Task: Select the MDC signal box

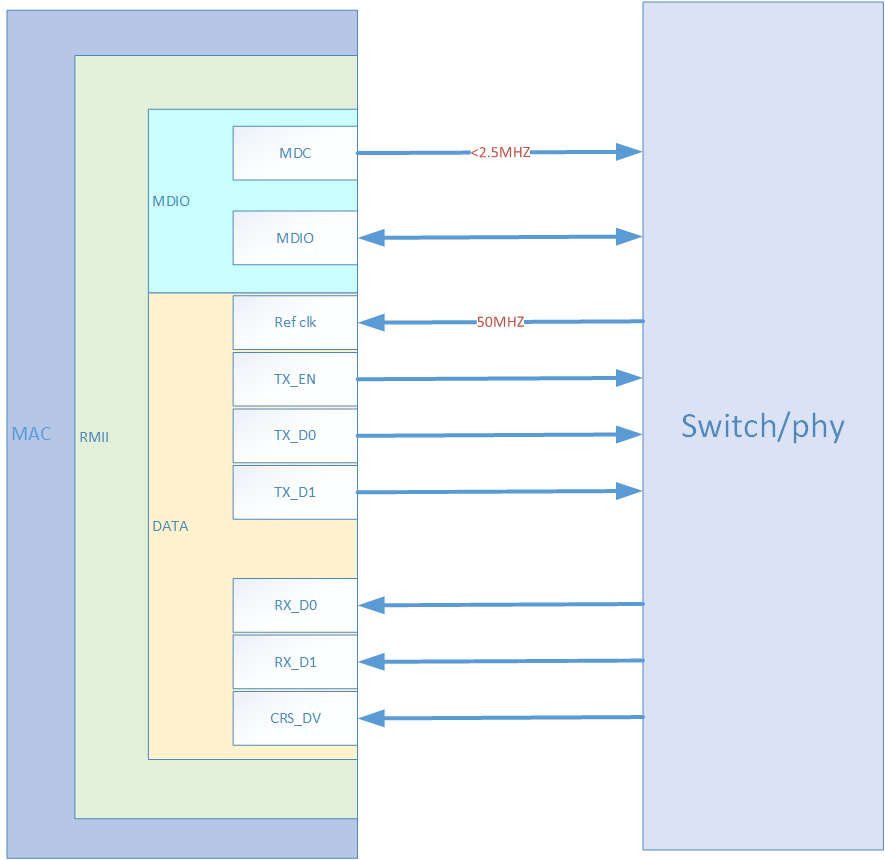Action: 295,153
